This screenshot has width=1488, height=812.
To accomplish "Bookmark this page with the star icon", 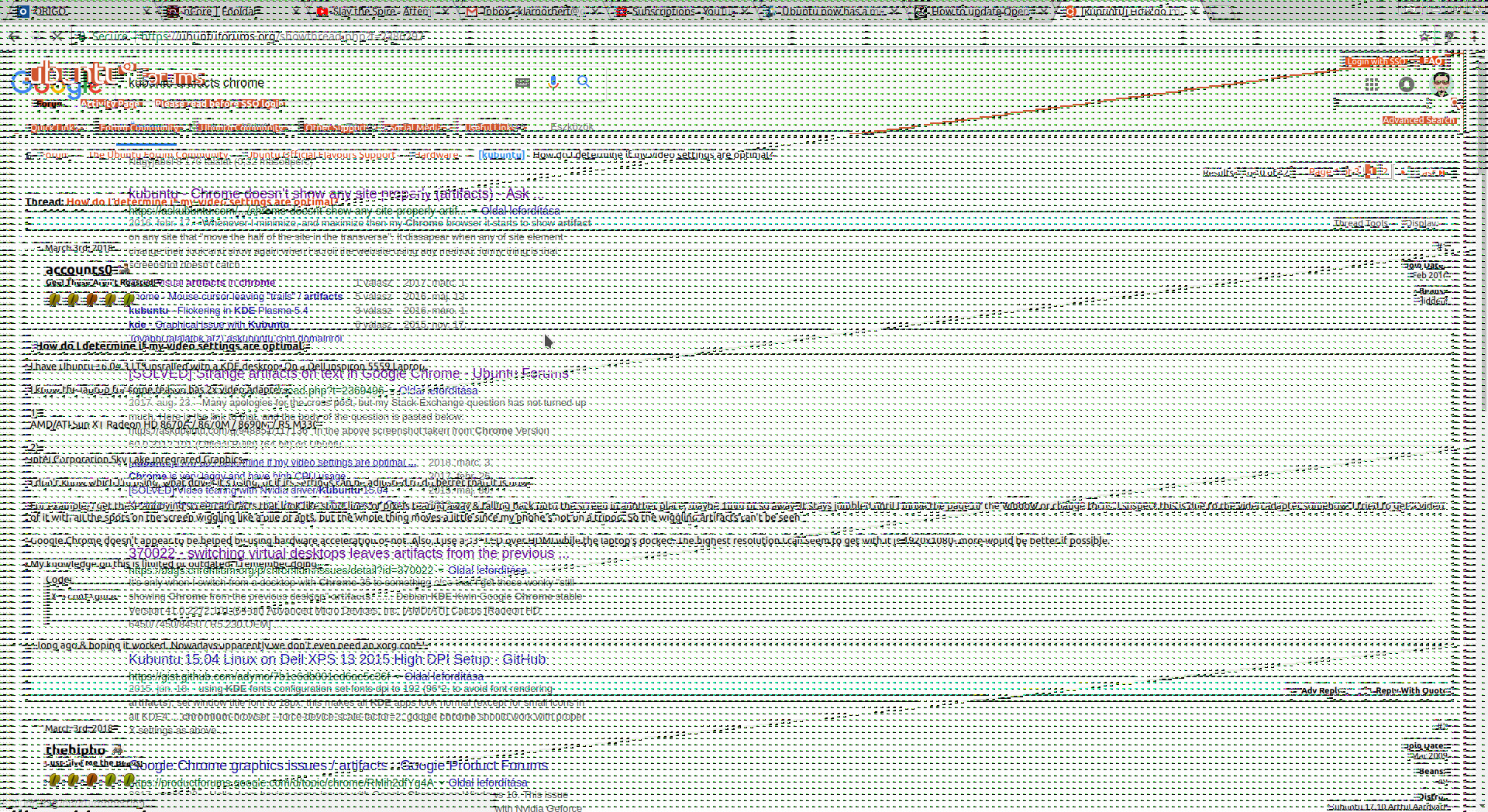I will 1424,36.
